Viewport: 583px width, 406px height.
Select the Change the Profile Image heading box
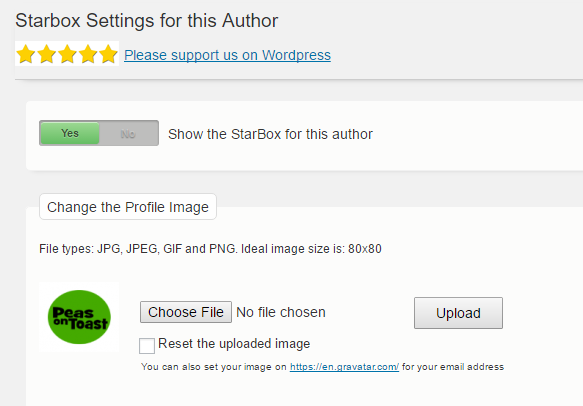[128, 207]
